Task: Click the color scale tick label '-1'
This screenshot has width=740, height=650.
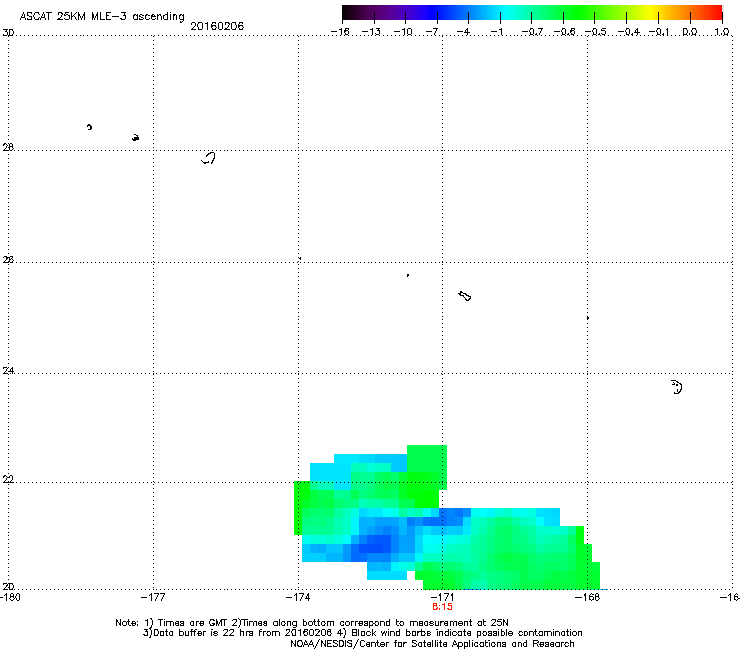Action: click(496, 32)
